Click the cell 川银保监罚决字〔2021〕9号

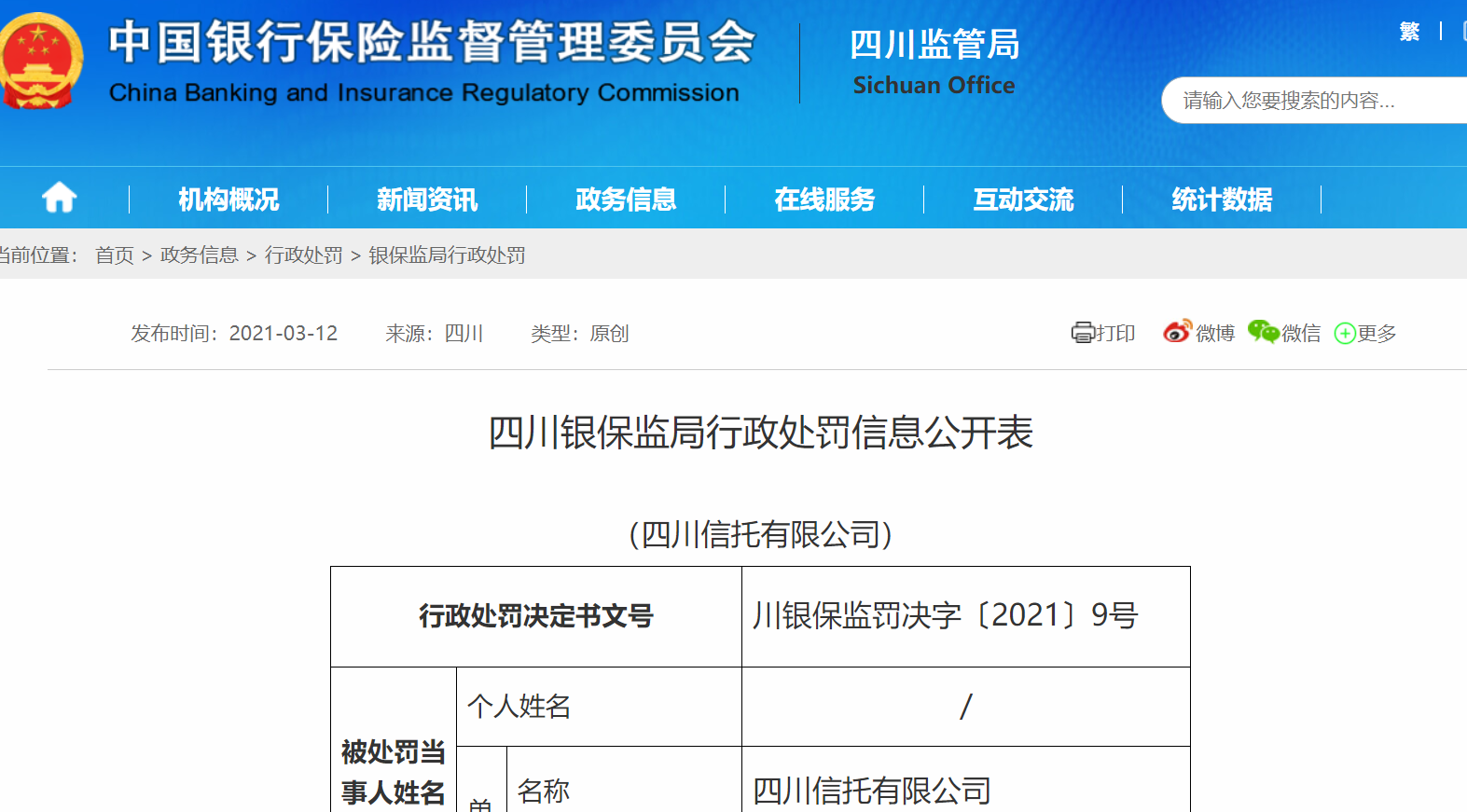pyautogui.click(x=966, y=616)
